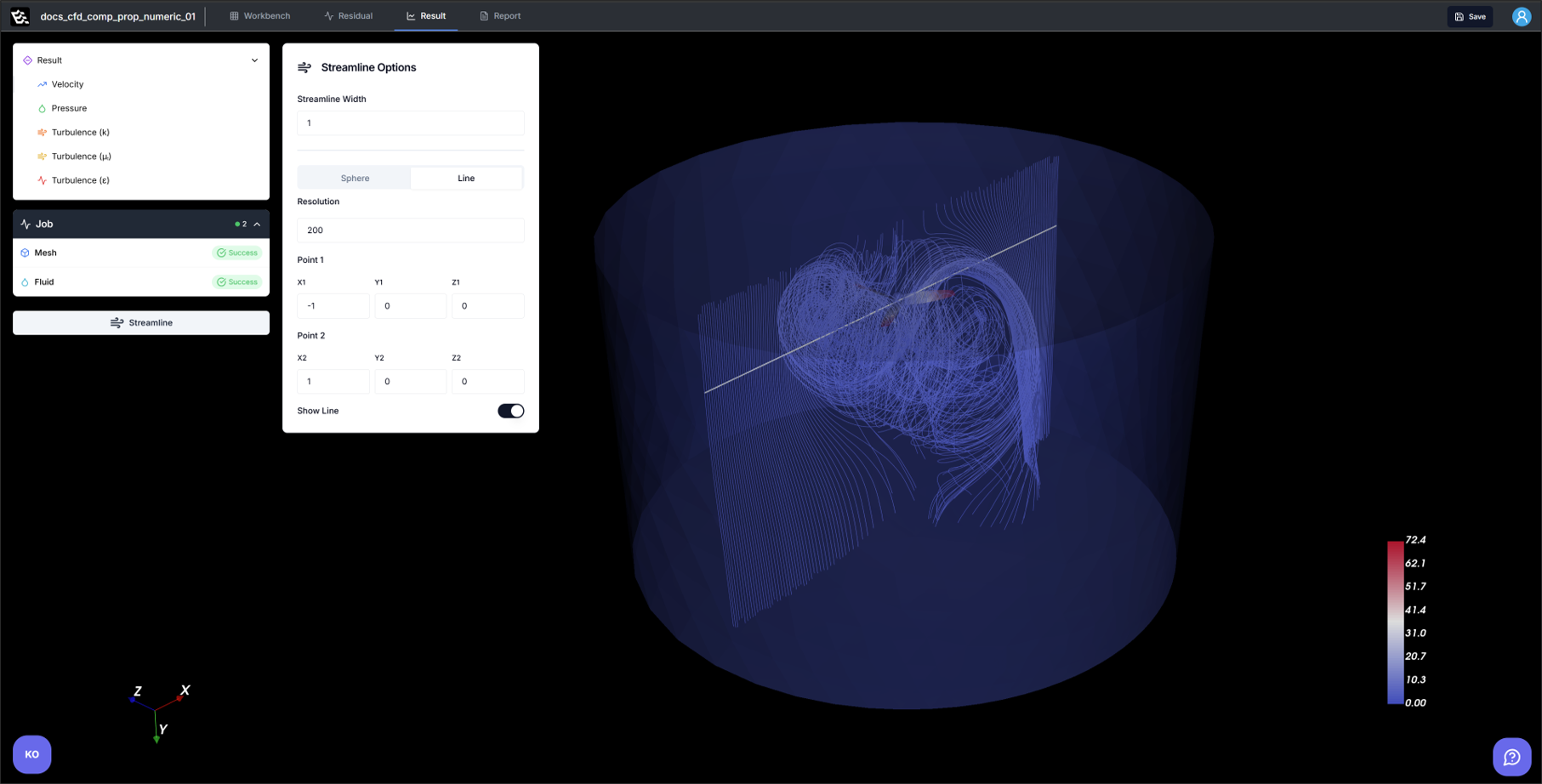This screenshot has height=784, width=1542.
Task: Click the velocity color legend bar
Action: click(x=1395, y=622)
